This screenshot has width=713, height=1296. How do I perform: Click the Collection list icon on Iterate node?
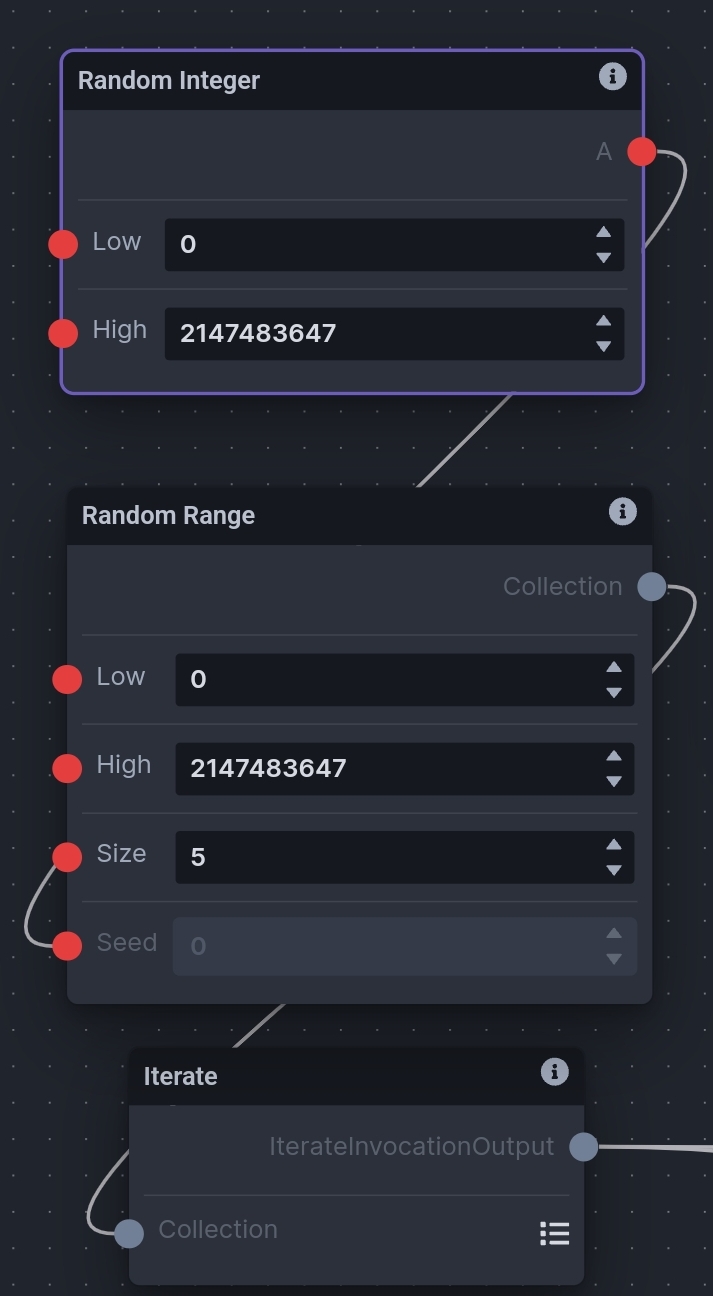coord(554,1233)
